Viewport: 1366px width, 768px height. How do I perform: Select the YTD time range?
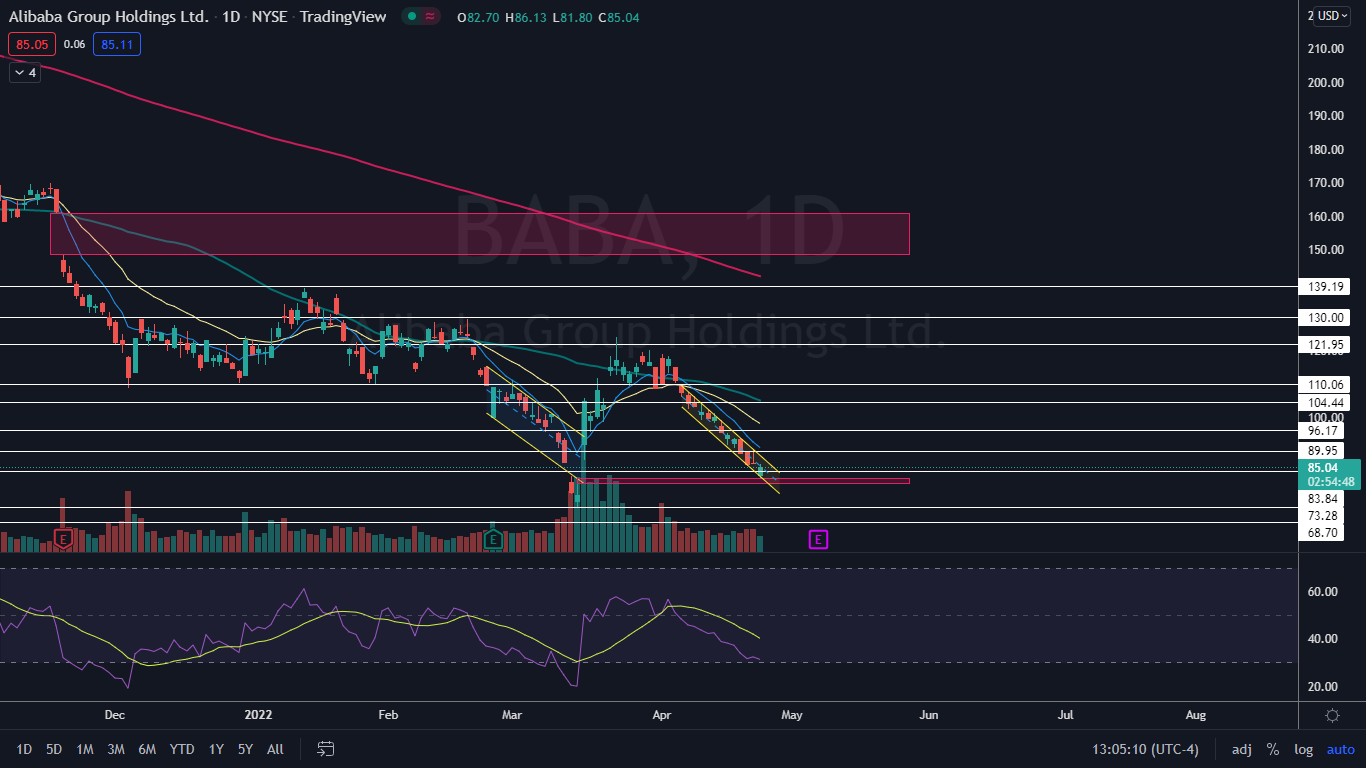point(182,749)
